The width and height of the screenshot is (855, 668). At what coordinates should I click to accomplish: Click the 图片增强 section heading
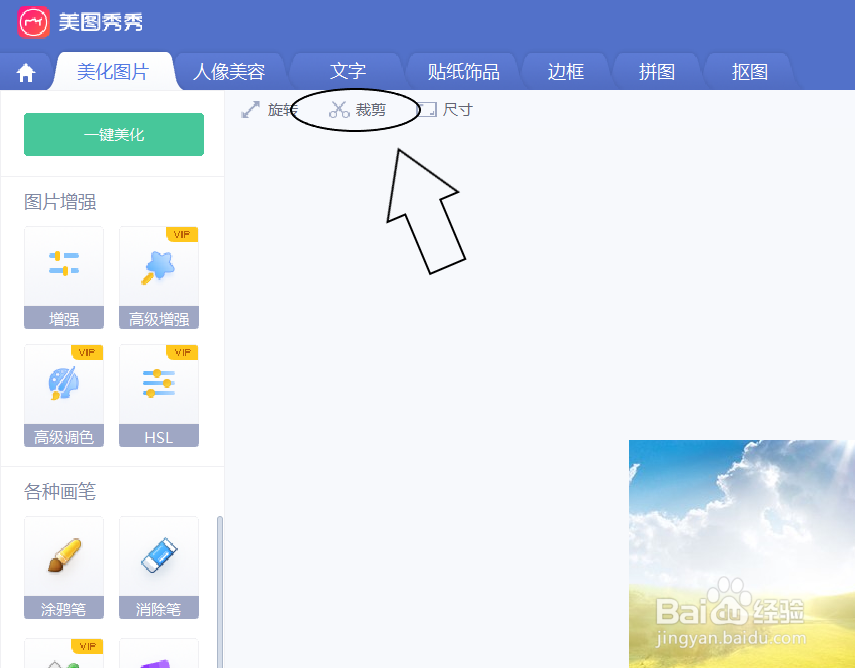click(60, 202)
